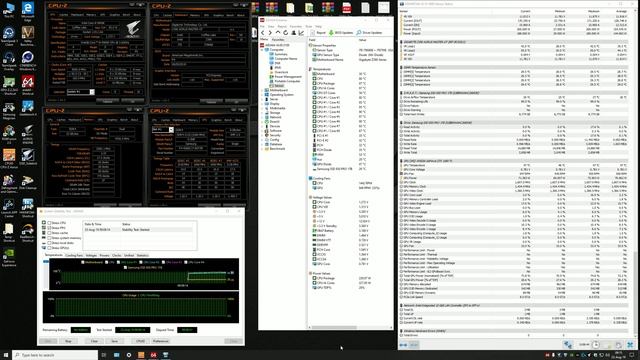Click Stop button in stability test
Screen dimensions: 640x360
tap(69, 341)
